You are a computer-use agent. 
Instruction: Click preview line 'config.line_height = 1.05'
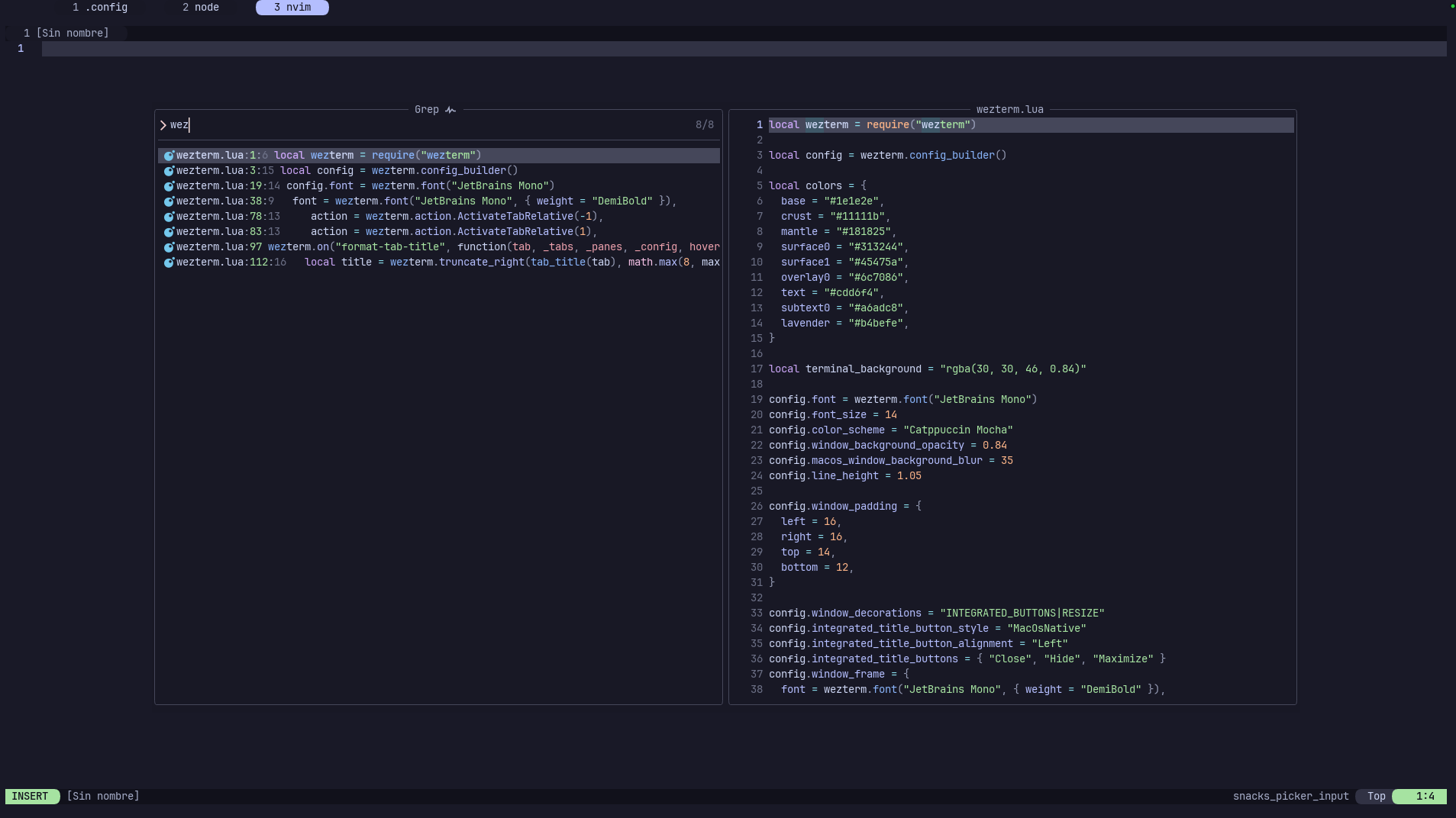(x=845, y=476)
